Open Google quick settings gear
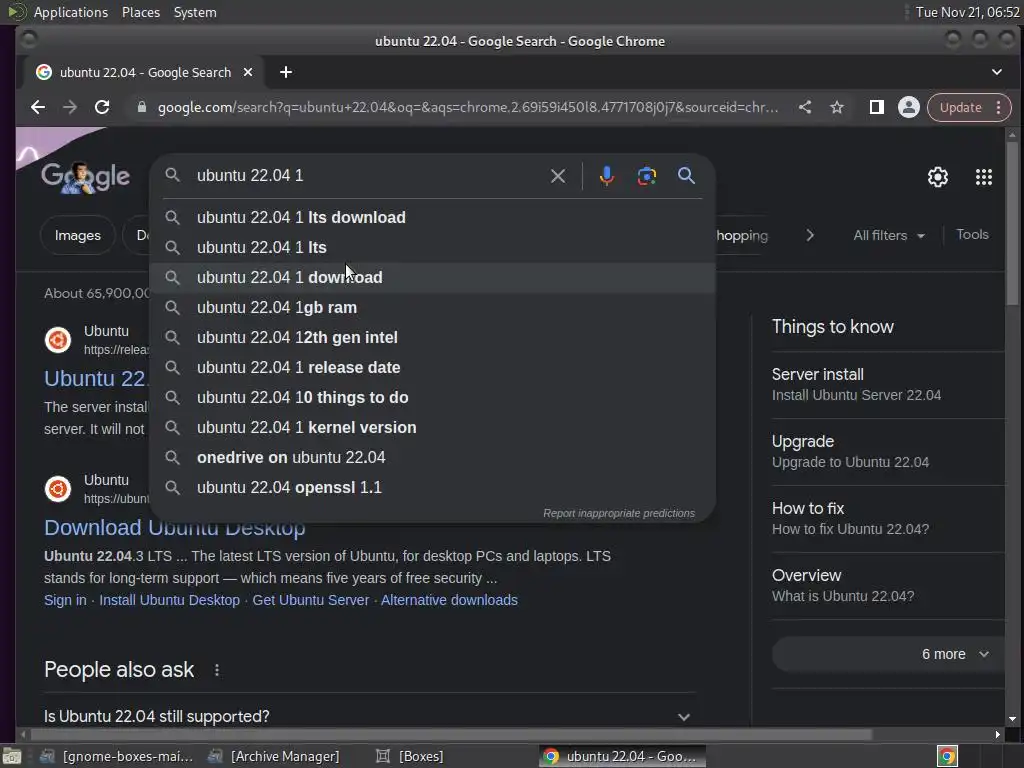 point(938,177)
